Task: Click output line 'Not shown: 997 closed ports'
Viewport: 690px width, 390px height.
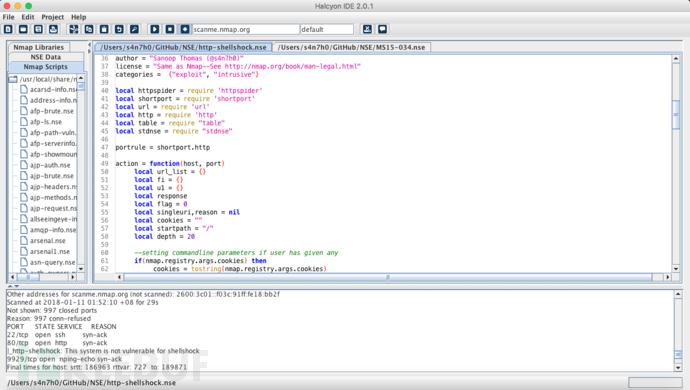Action: 52,310
